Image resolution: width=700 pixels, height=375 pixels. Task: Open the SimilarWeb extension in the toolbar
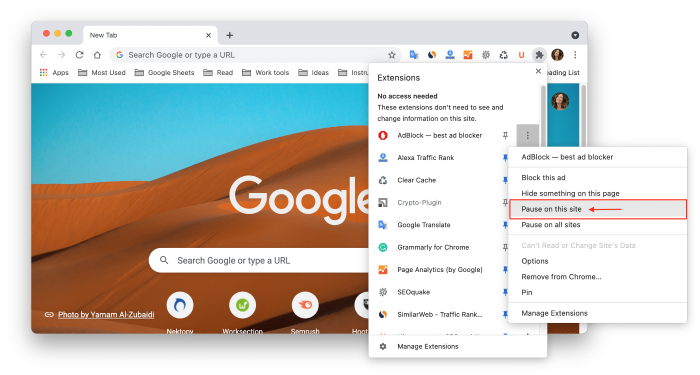point(432,55)
